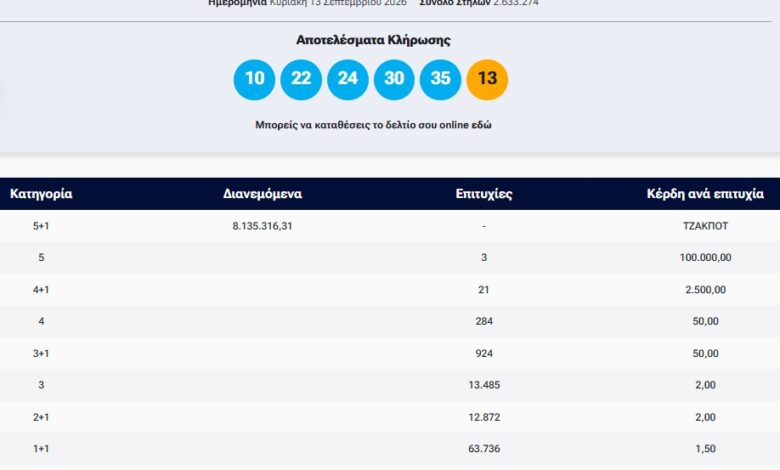Click the 13.485 successes value
780x470 pixels.
coord(484,385)
